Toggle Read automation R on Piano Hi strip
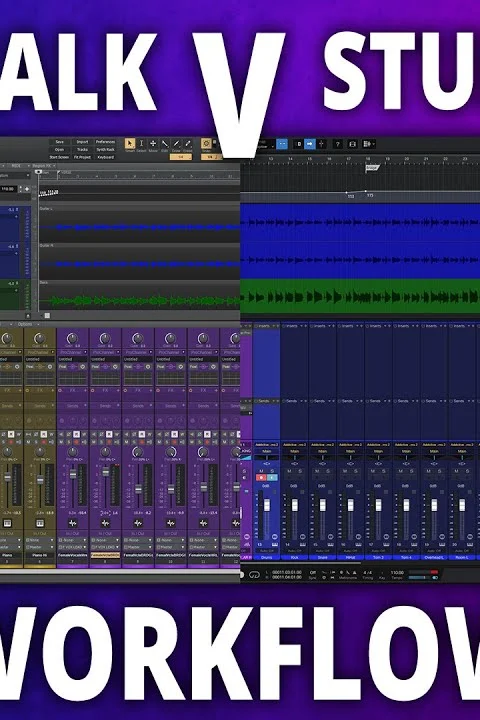This screenshot has height=720, width=480. click(44, 434)
